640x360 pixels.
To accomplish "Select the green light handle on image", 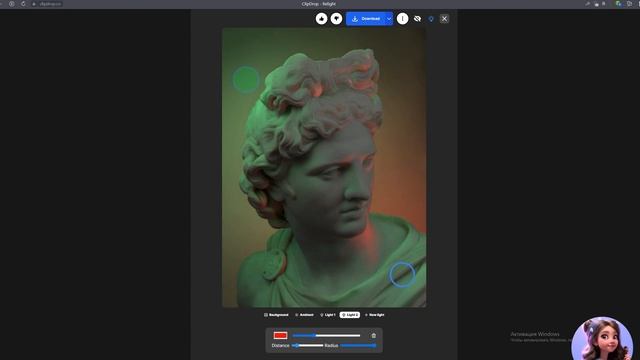I will coord(246,80).
